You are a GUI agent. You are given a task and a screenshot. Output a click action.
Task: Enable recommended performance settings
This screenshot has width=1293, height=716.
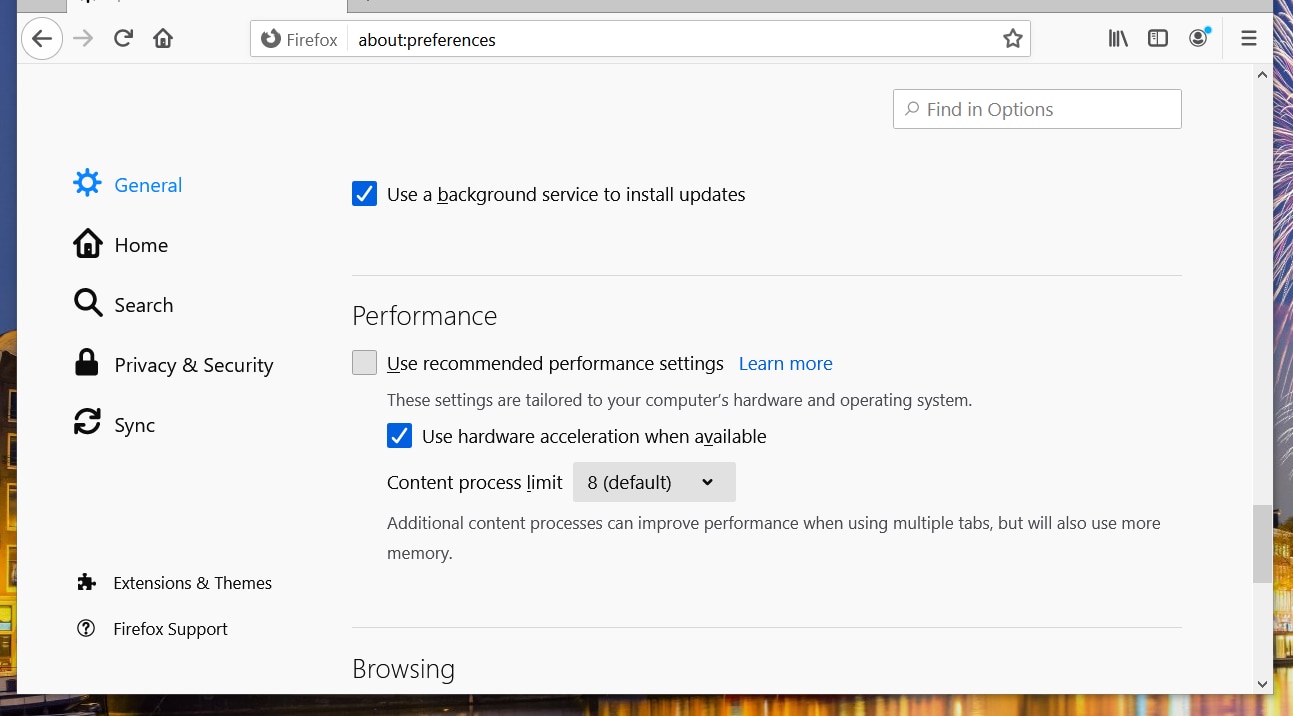click(x=364, y=363)
